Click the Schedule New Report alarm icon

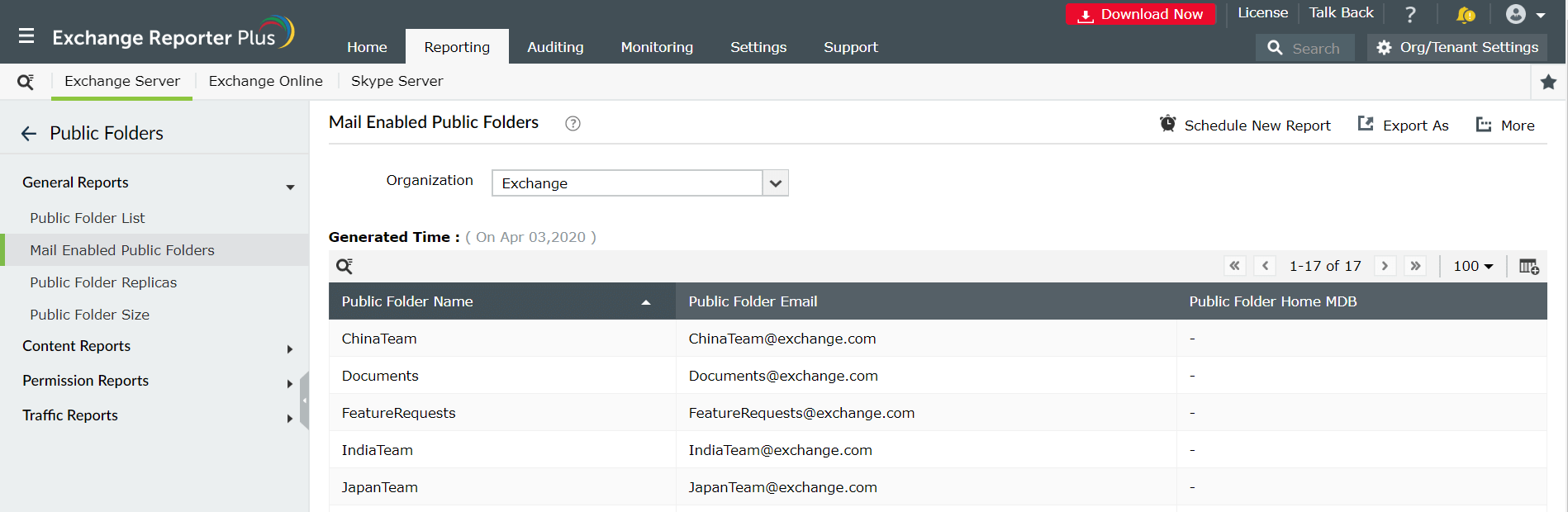tap(1167, 124)
